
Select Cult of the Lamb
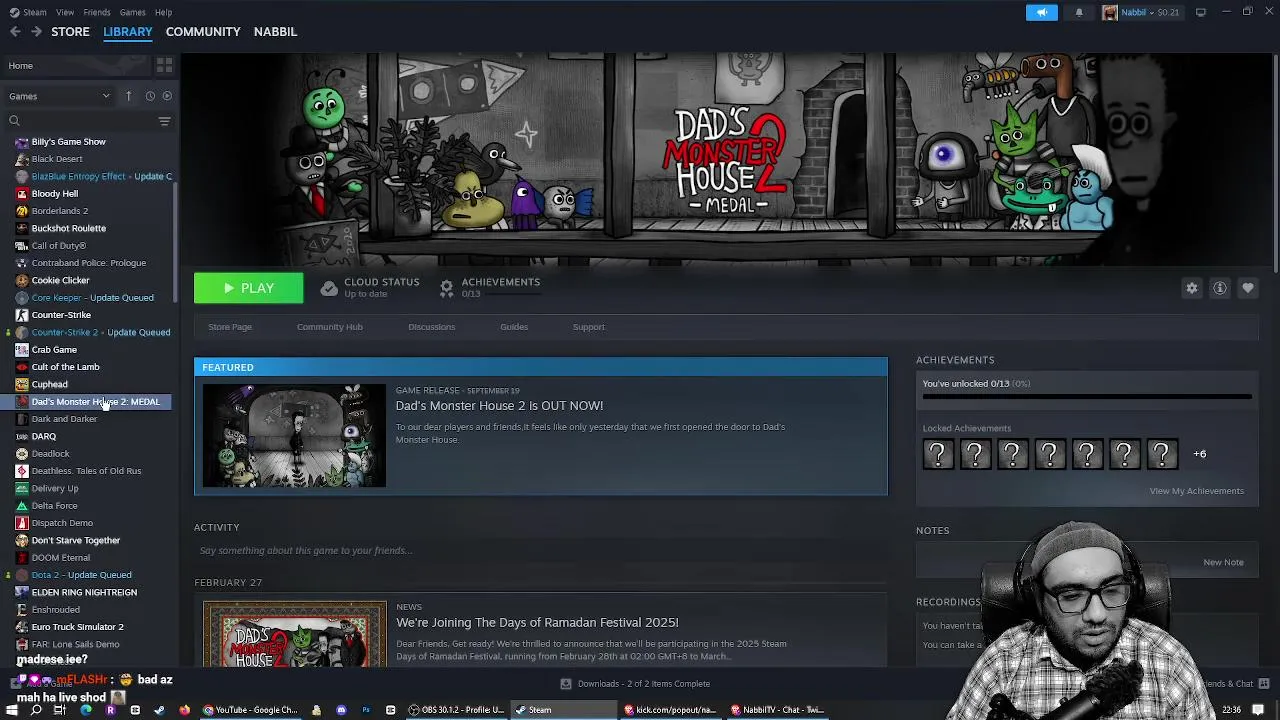pyautogui.click(x=65, y=367)
